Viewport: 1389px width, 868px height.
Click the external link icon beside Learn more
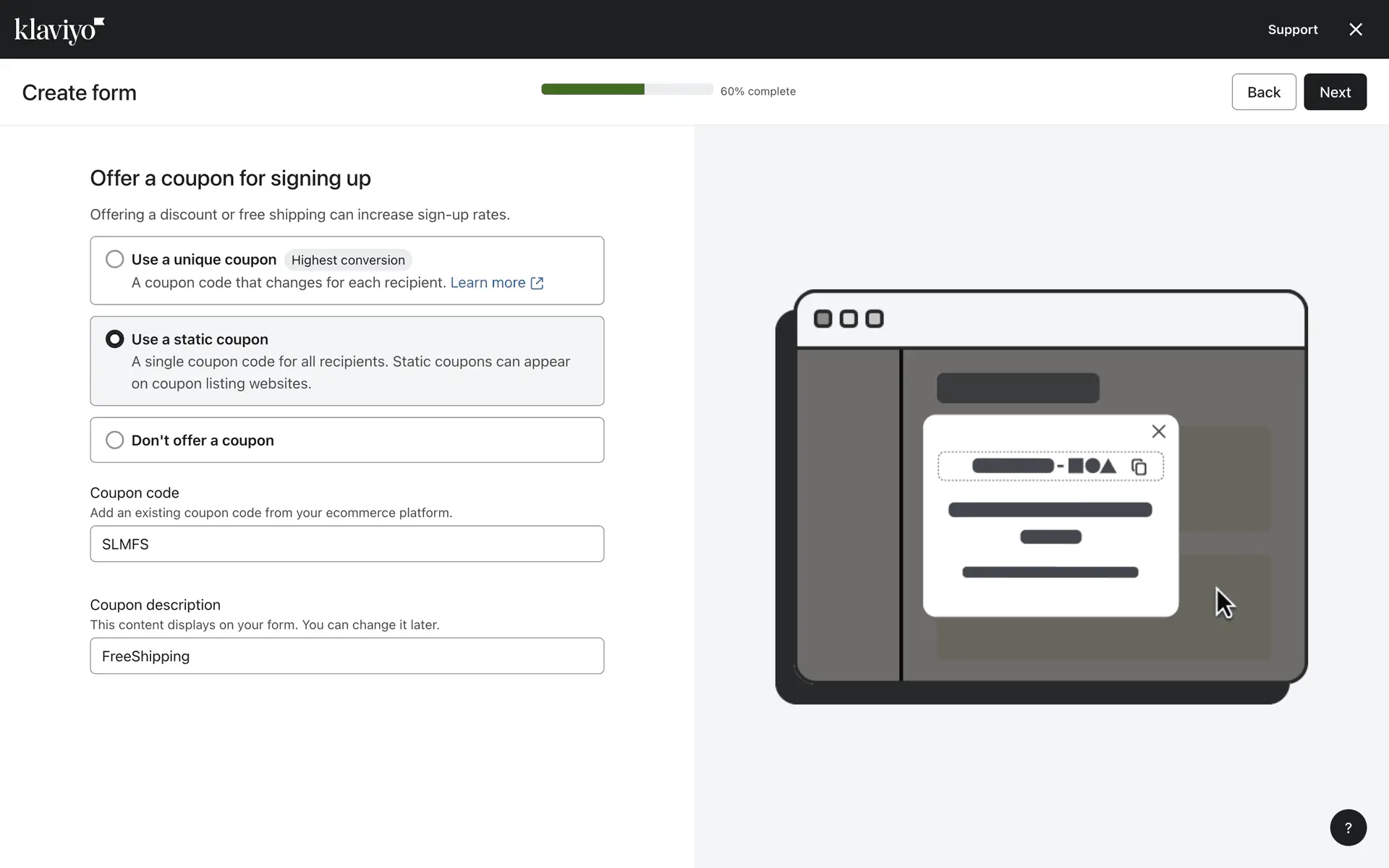[x=537, y=283]
